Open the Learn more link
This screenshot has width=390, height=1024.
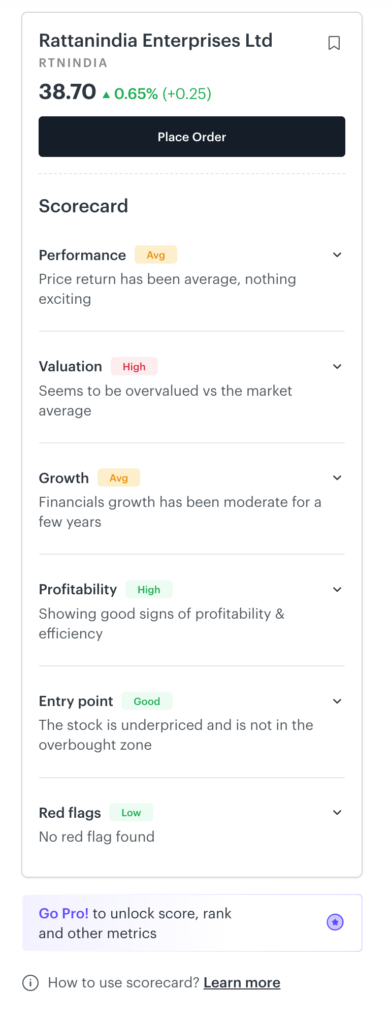click(242, 983)
